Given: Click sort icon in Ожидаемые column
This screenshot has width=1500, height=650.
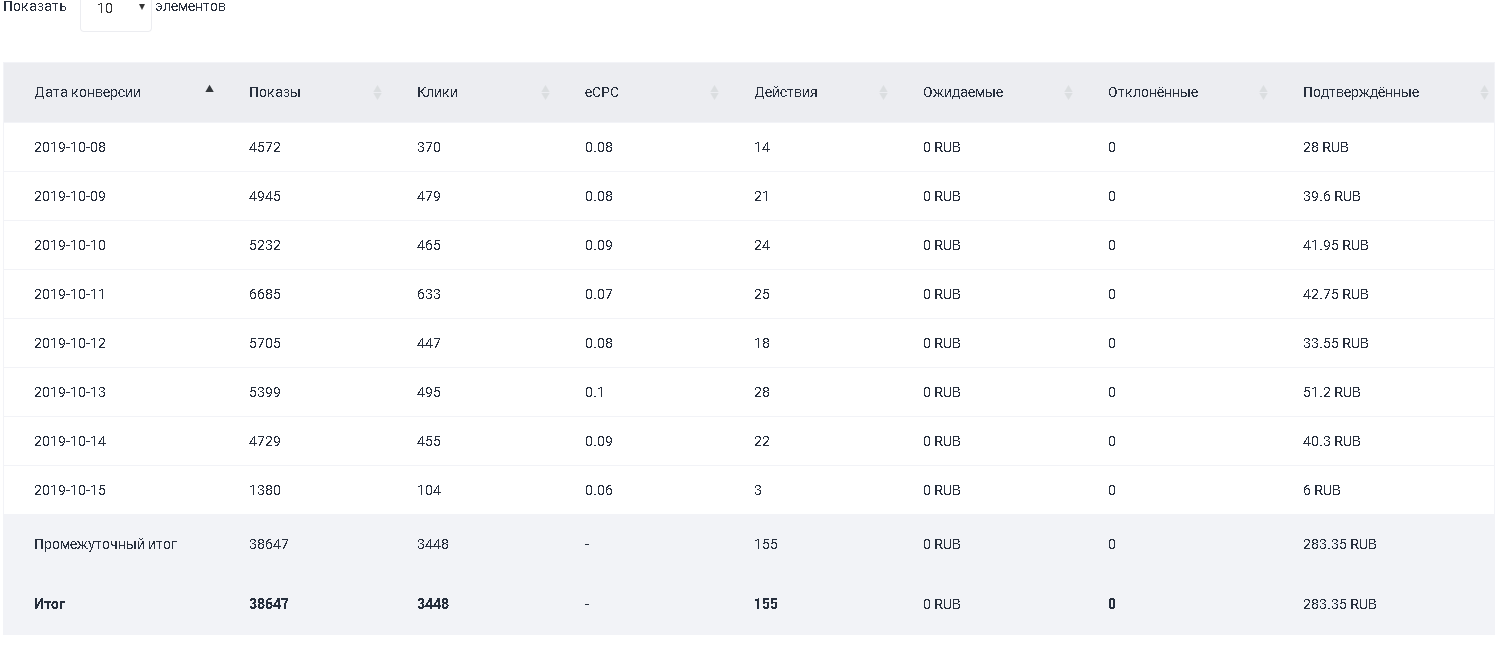Looking at the screenshot, I should click(x=1068, y=92).
